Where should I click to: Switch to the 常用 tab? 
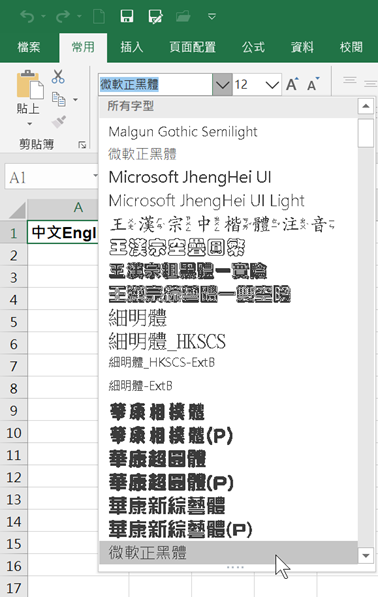pyautogui.click(x=83, y=47)
